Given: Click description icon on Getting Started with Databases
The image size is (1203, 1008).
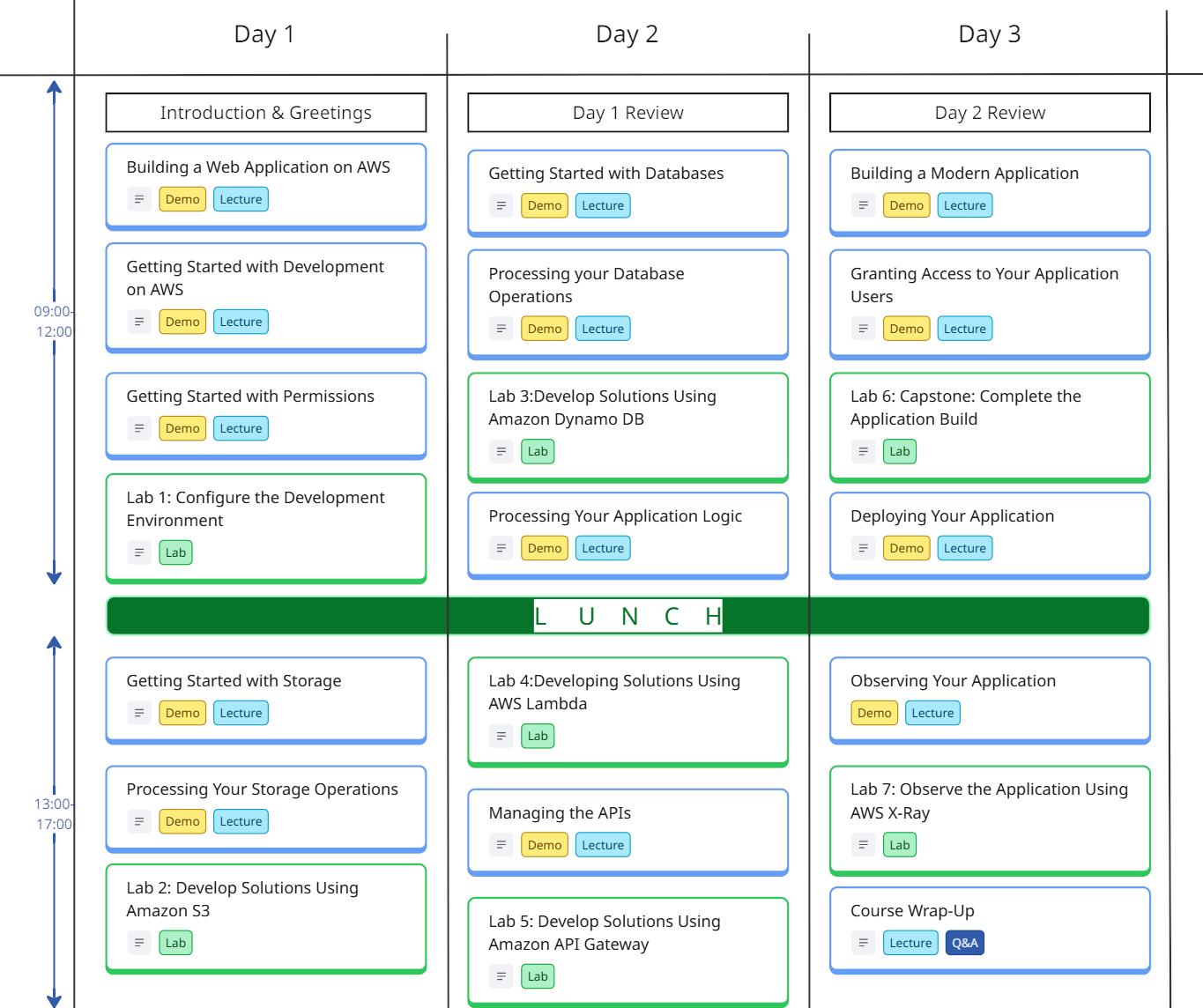Looking at the screenshot, I should [501, 206].
